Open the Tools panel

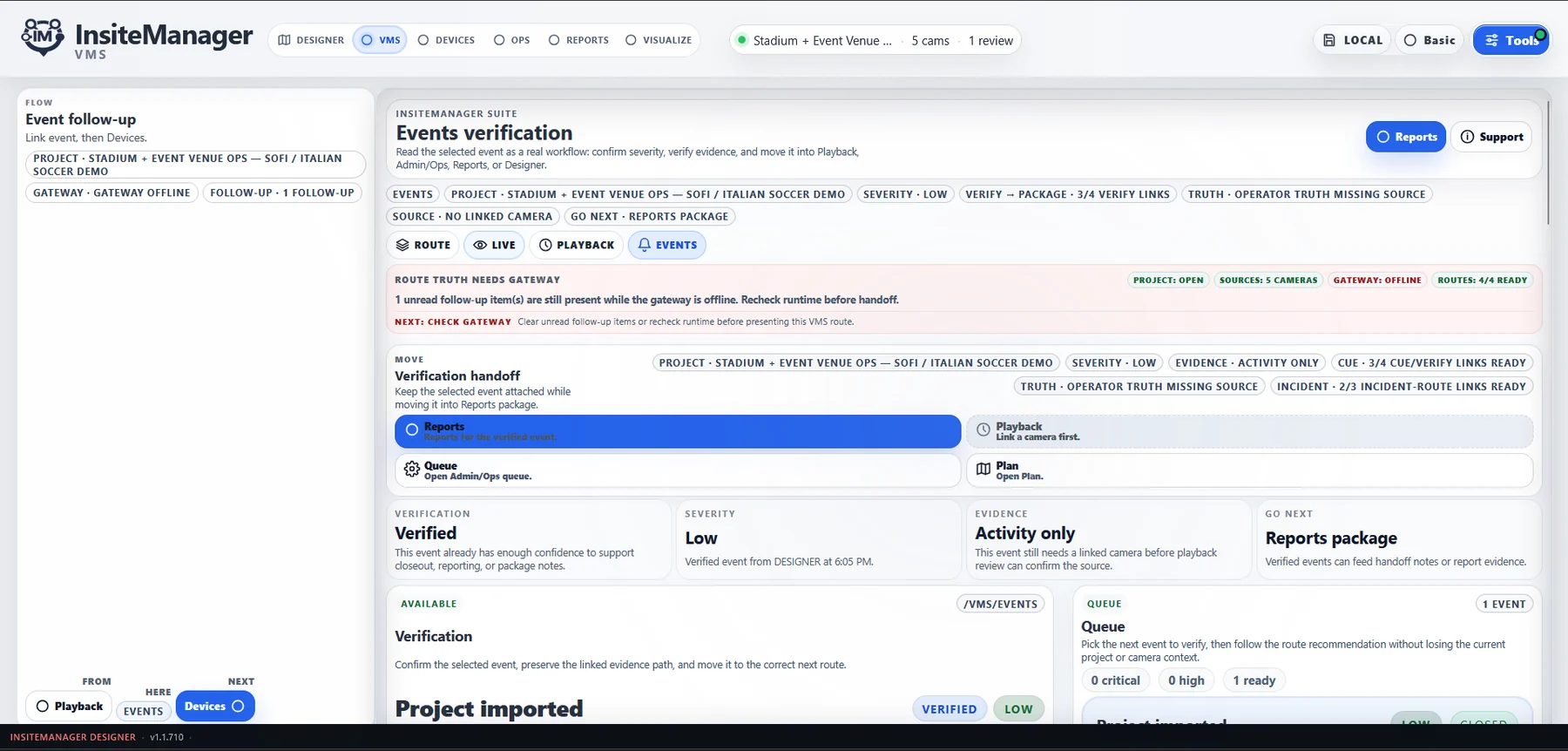[1511, 40]
